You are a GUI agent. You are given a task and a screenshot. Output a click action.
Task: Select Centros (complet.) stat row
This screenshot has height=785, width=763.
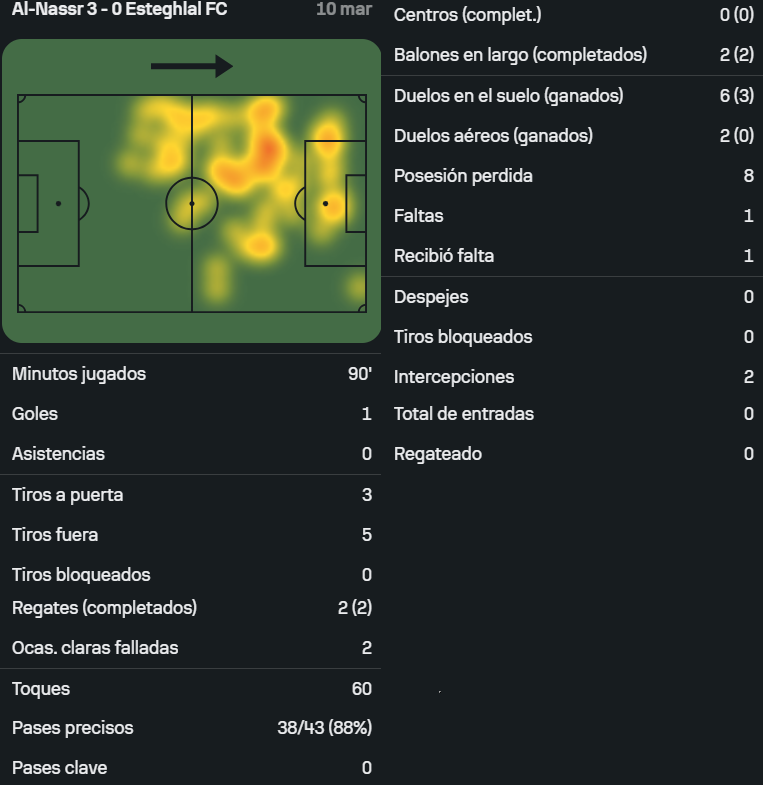coord(573,15)
